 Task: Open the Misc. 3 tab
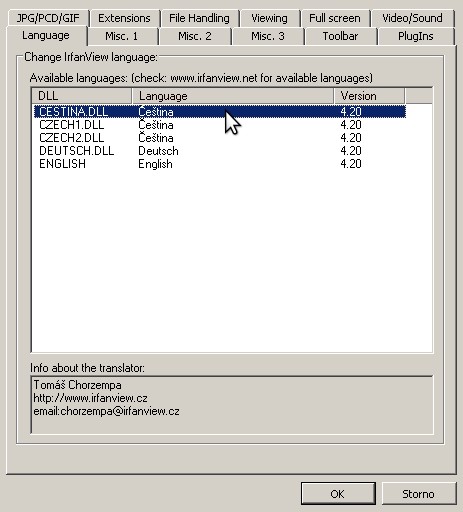268,36
